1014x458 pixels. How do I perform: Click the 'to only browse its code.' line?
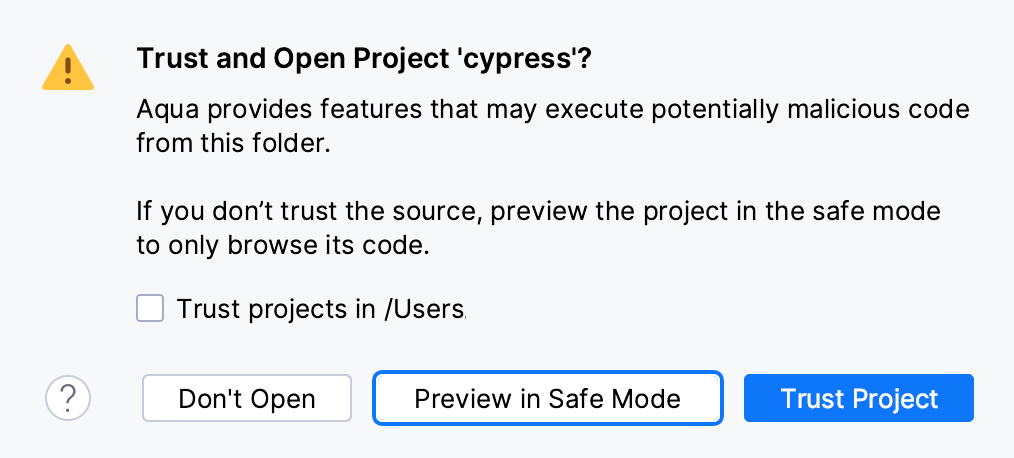coord(282,246)
